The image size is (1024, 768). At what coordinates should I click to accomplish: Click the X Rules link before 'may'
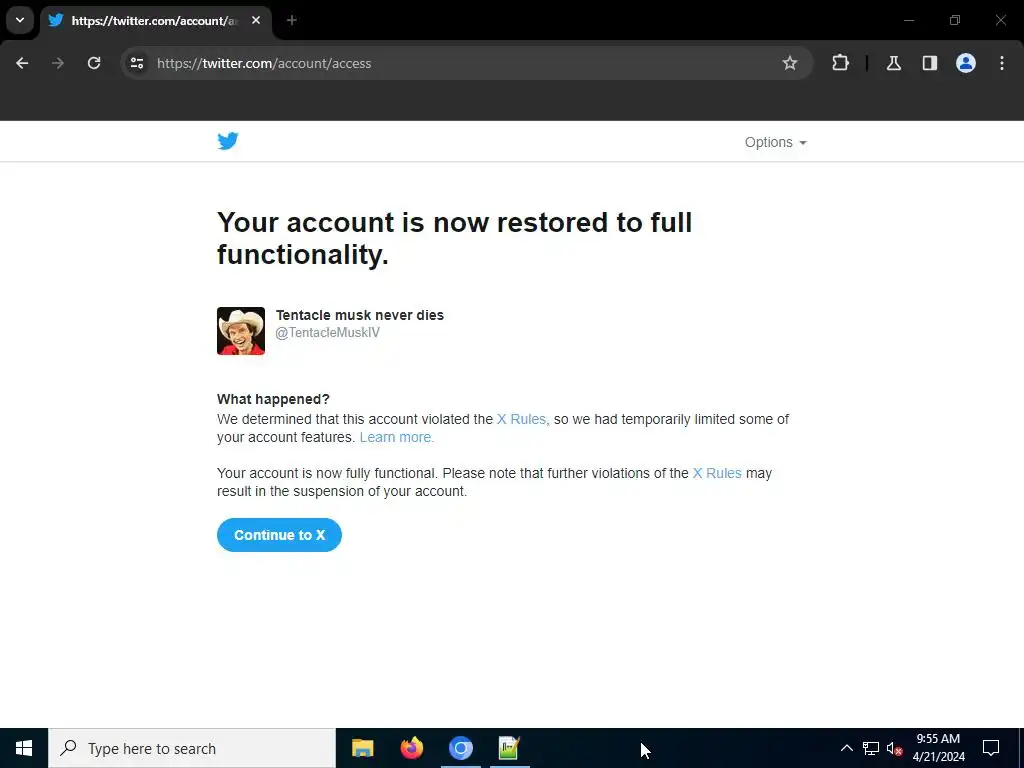(717, 473)
